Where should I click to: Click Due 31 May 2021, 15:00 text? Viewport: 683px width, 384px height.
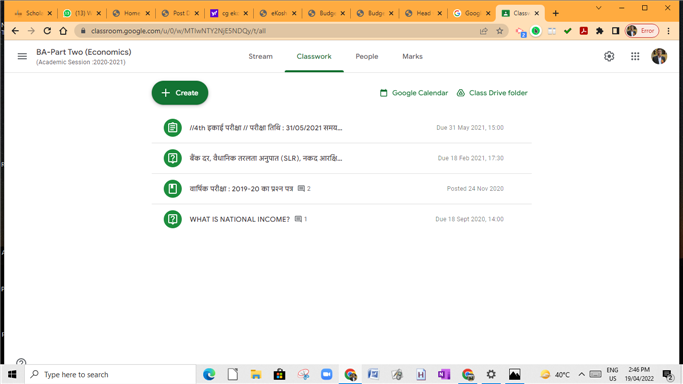click(x=470, y=128)
